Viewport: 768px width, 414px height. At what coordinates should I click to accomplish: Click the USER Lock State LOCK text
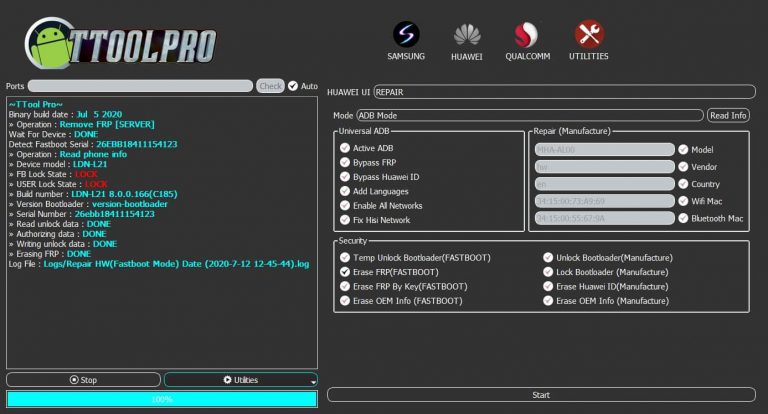coord(96,184)
